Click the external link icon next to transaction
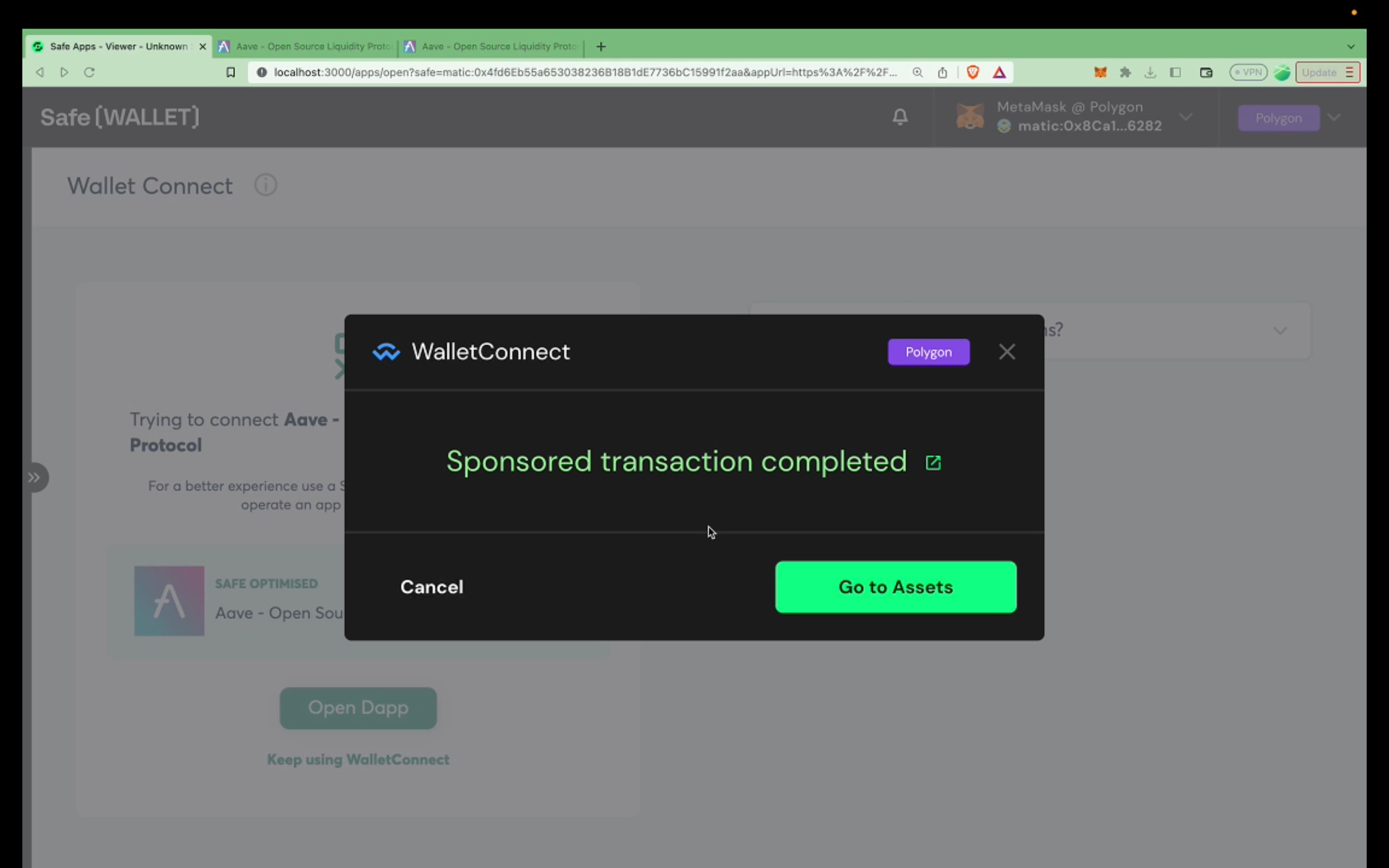Viewport: 1389px width, 868px height. (x=933, y=462)
